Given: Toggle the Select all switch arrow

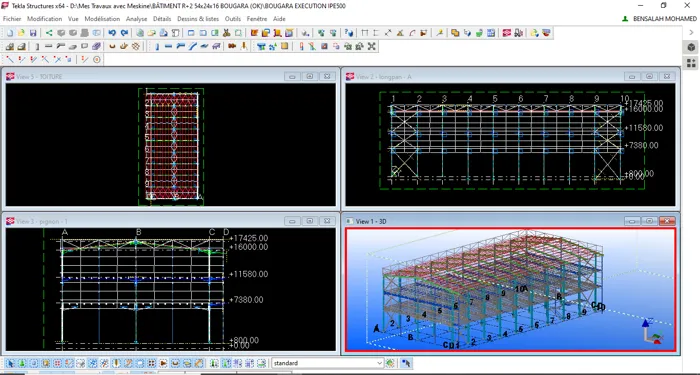Looking at the screenshot, I should click(10, 363).
